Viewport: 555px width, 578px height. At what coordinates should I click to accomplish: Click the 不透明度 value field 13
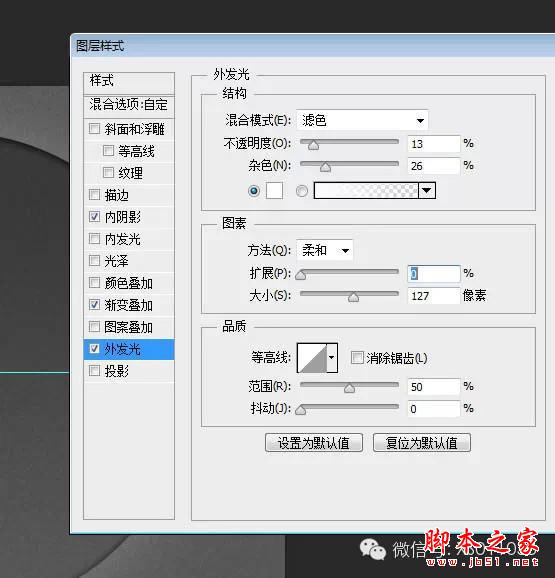(x=434, y=143)
